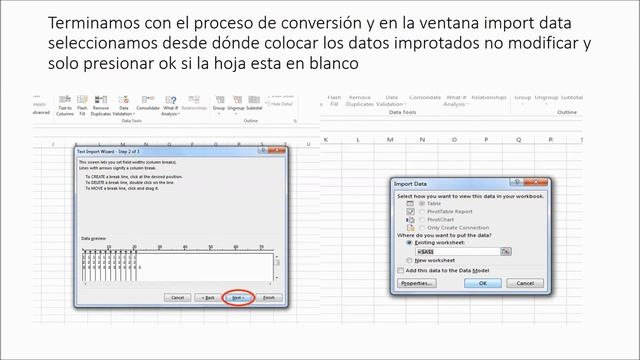Click data preview vertical scroll down arrow
Image resolution: width=640 pixels, height=360 pixels.
coord(277,278)
